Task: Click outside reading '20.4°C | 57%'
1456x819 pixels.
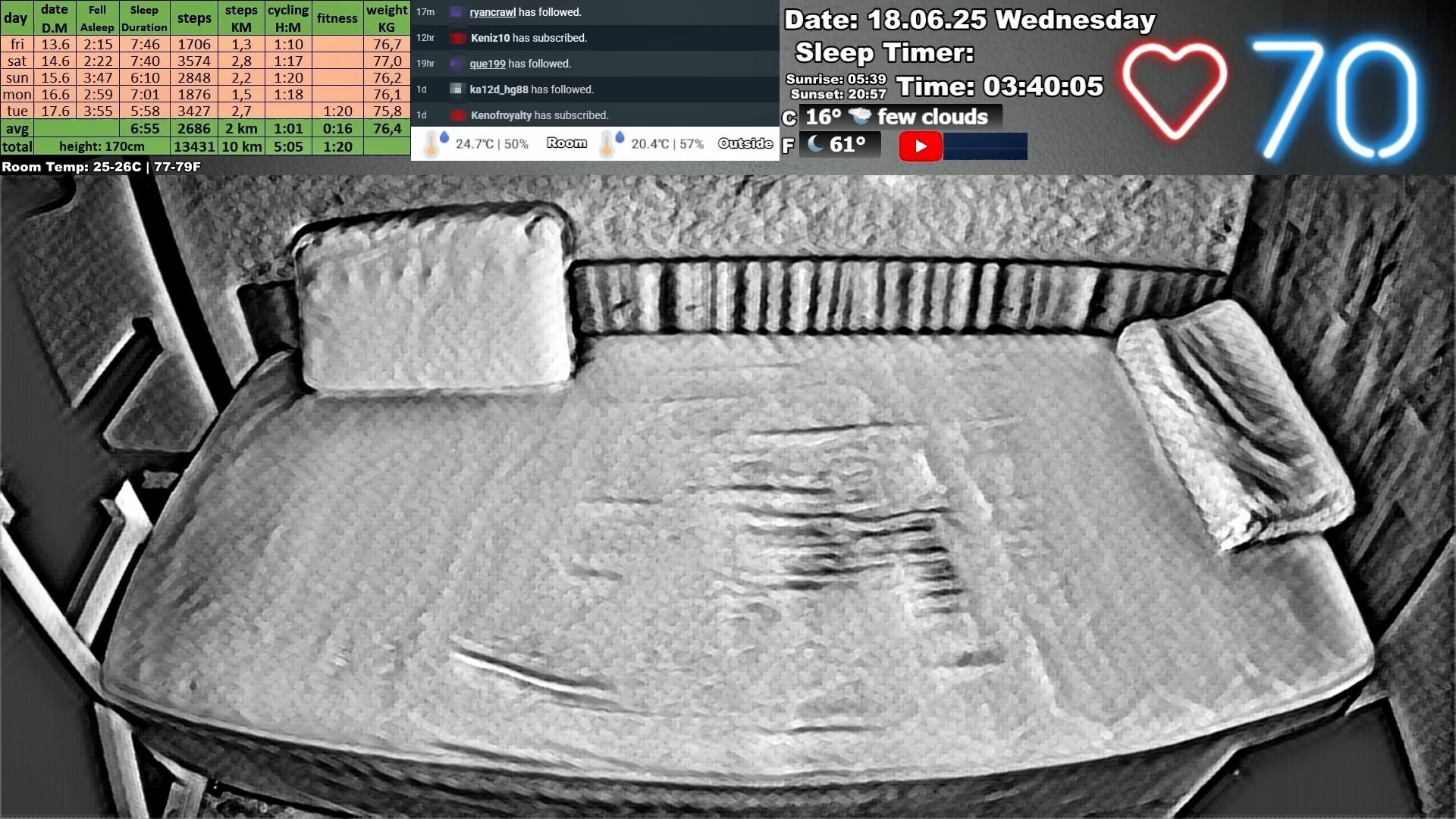Action: (x=667, y=144)
